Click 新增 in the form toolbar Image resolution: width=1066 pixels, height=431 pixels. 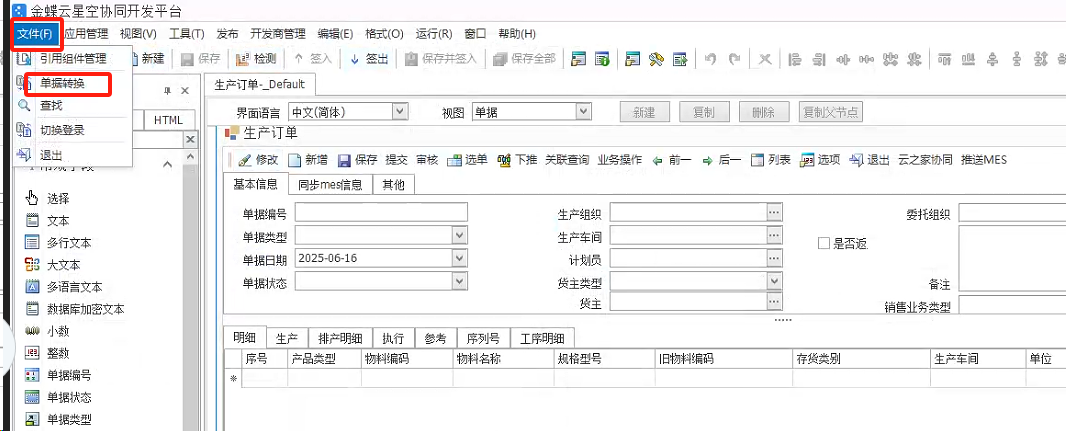tap(308, 160)
